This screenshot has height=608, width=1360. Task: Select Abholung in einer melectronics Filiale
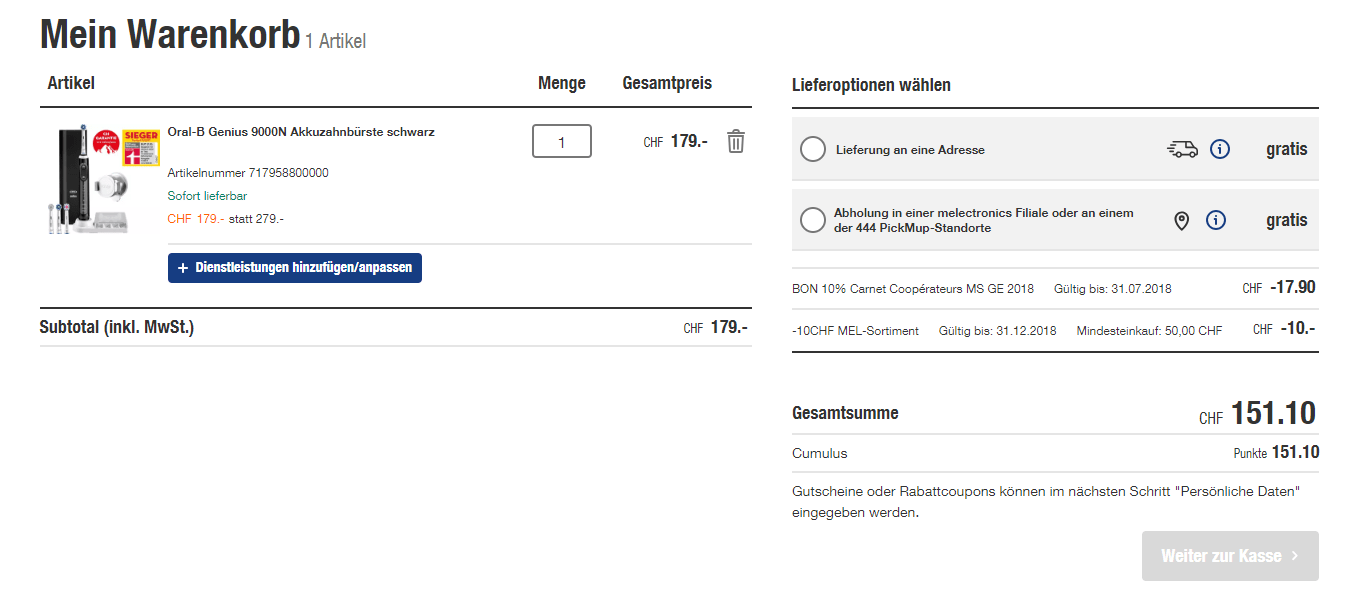(813, 220)
